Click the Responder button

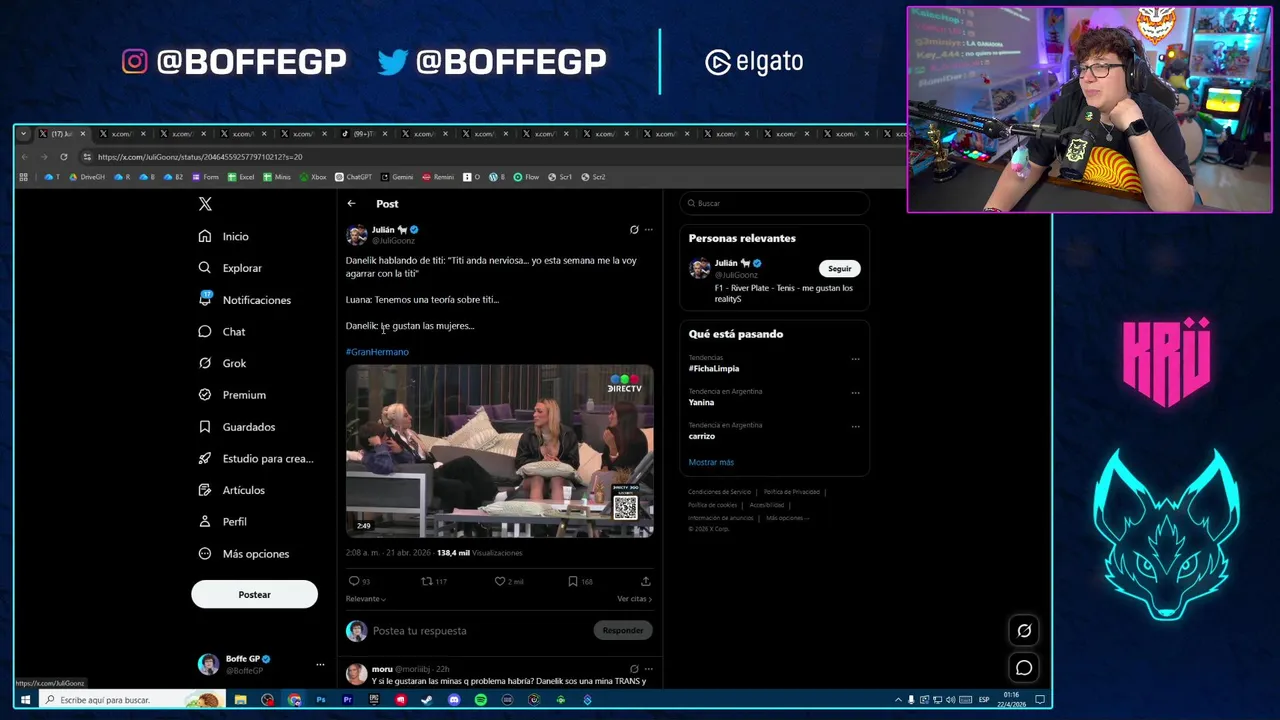click(x=622, y=631)
